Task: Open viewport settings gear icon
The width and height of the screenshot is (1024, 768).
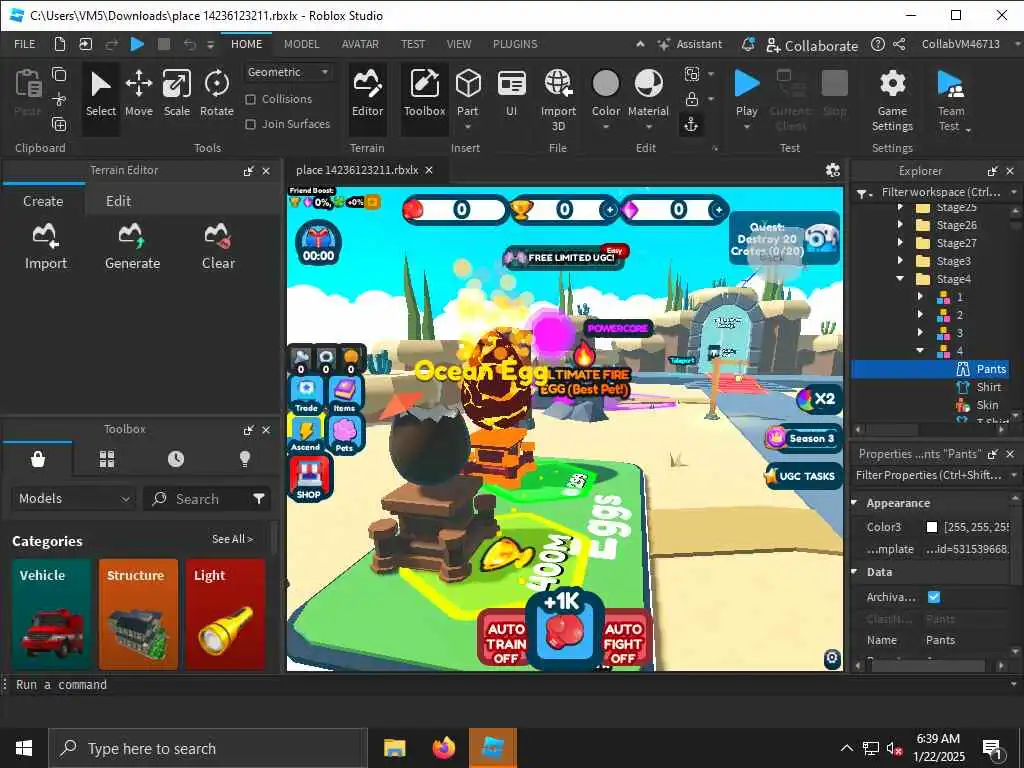Action: pyautogui.click(x=833, y=170)
